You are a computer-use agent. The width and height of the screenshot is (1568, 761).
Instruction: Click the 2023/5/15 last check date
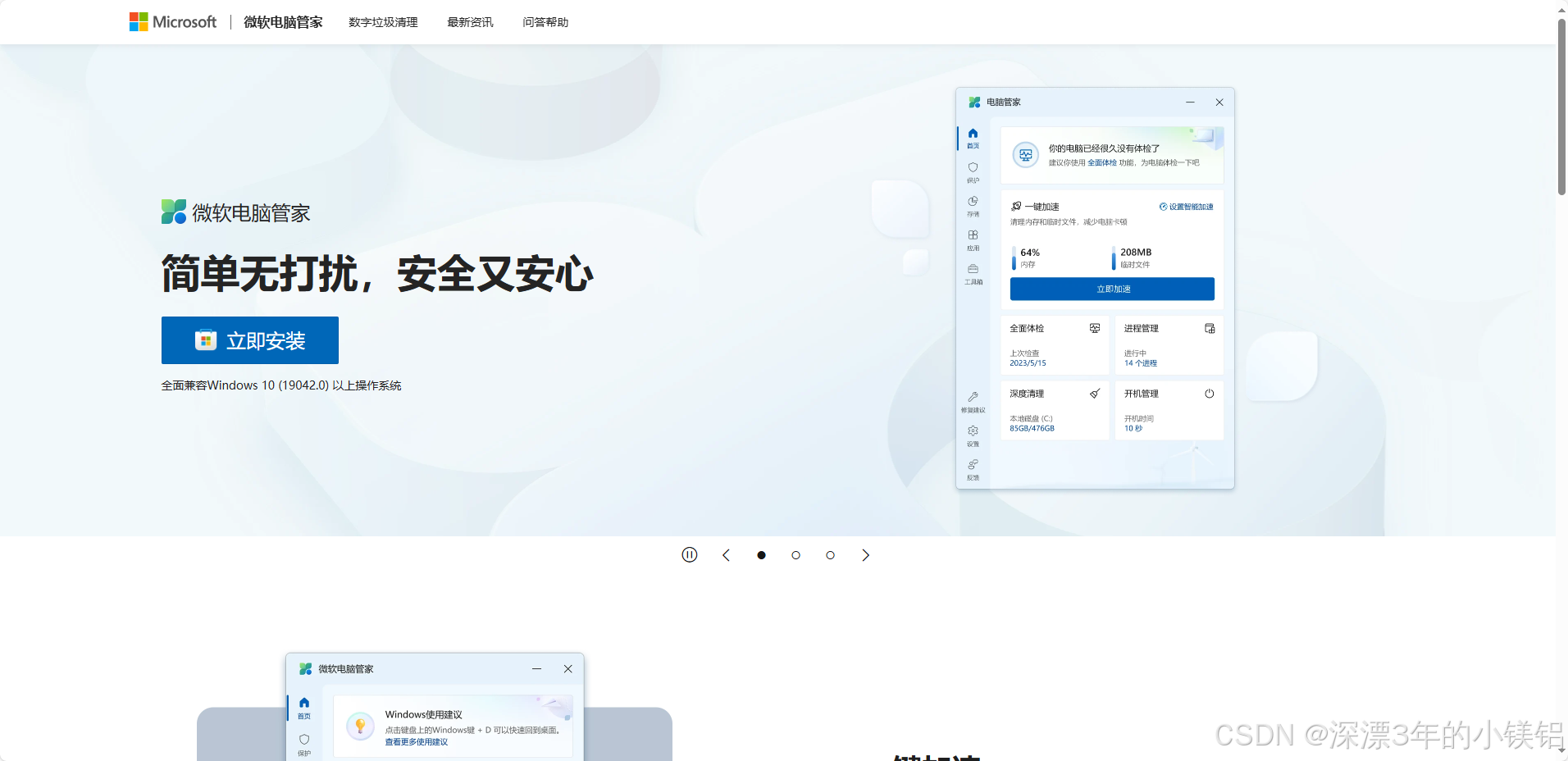1028,363
